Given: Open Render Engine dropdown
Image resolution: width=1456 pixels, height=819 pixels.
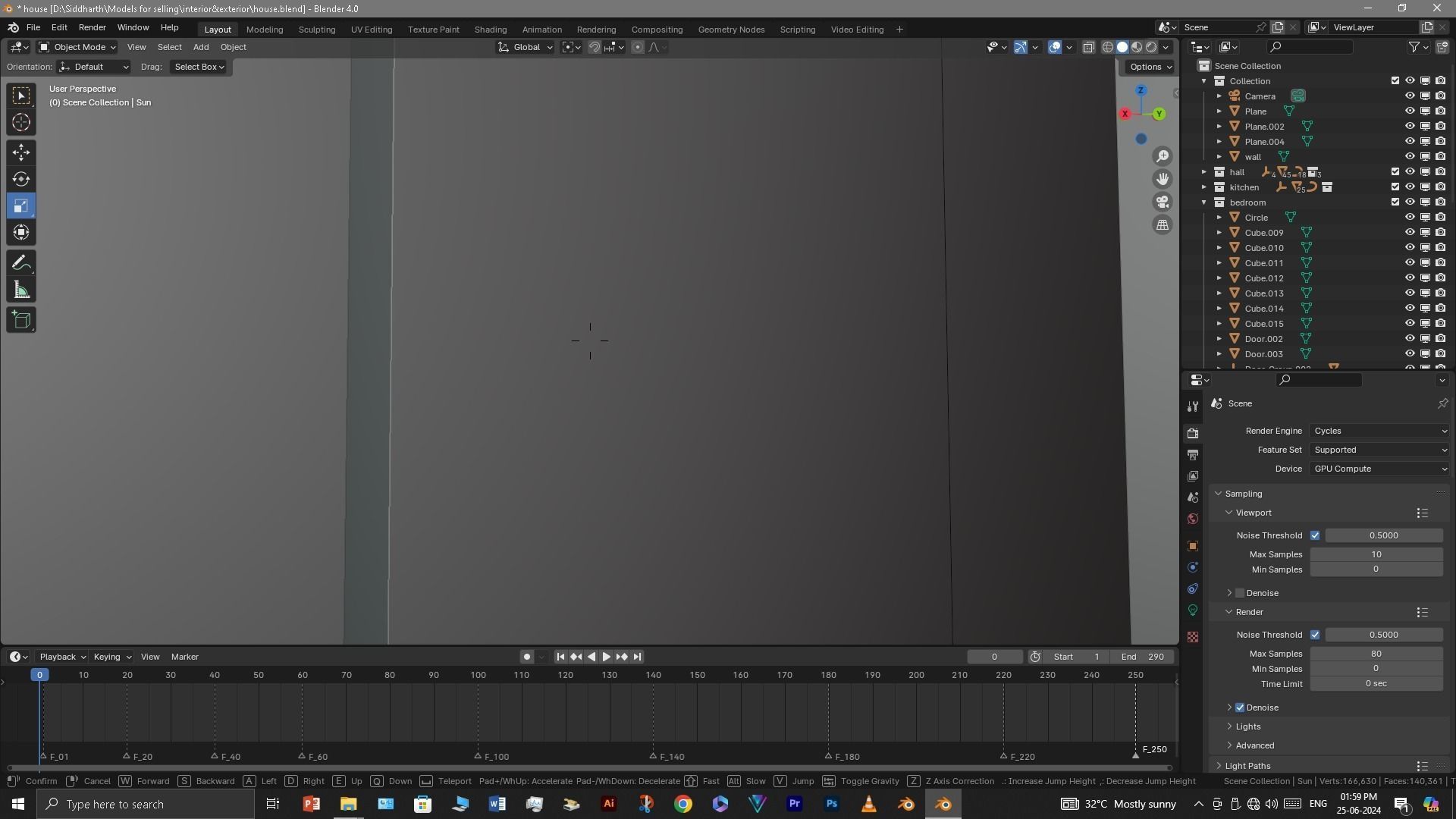Looking at the screenshot, I should point(1379,431).
